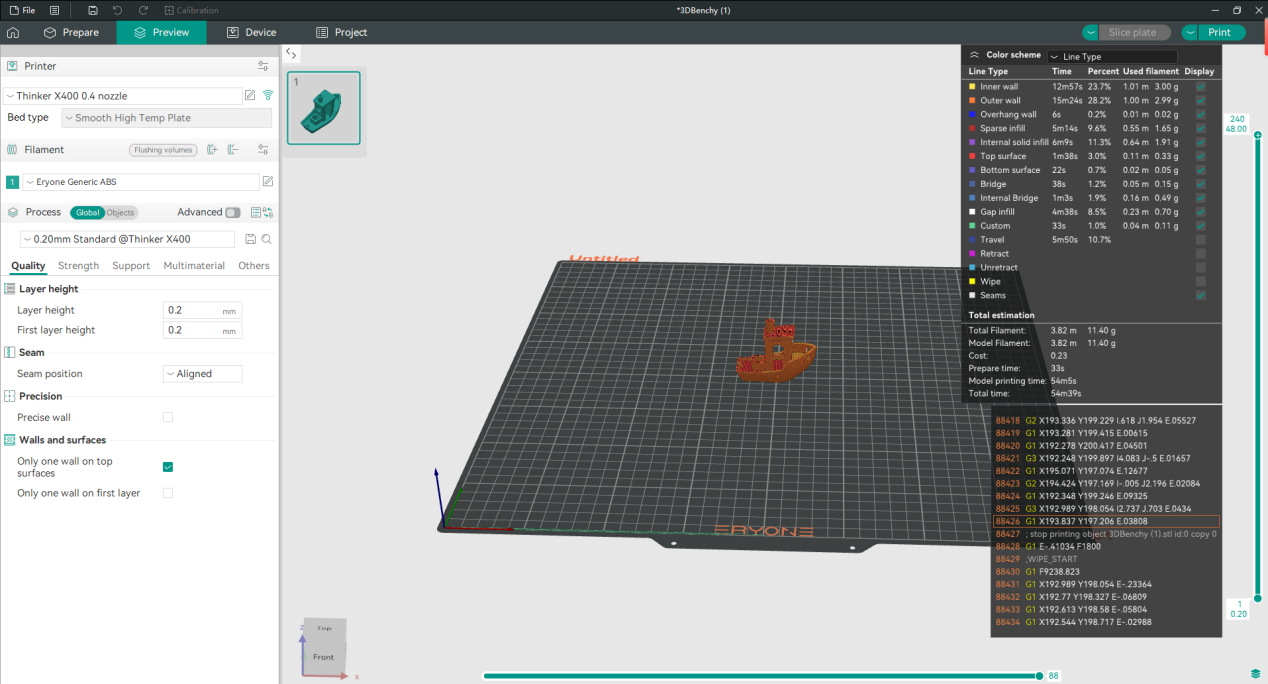Click the filament 1 color swatch
Screen dimensions: 1268x684
[x=12, y=182]
